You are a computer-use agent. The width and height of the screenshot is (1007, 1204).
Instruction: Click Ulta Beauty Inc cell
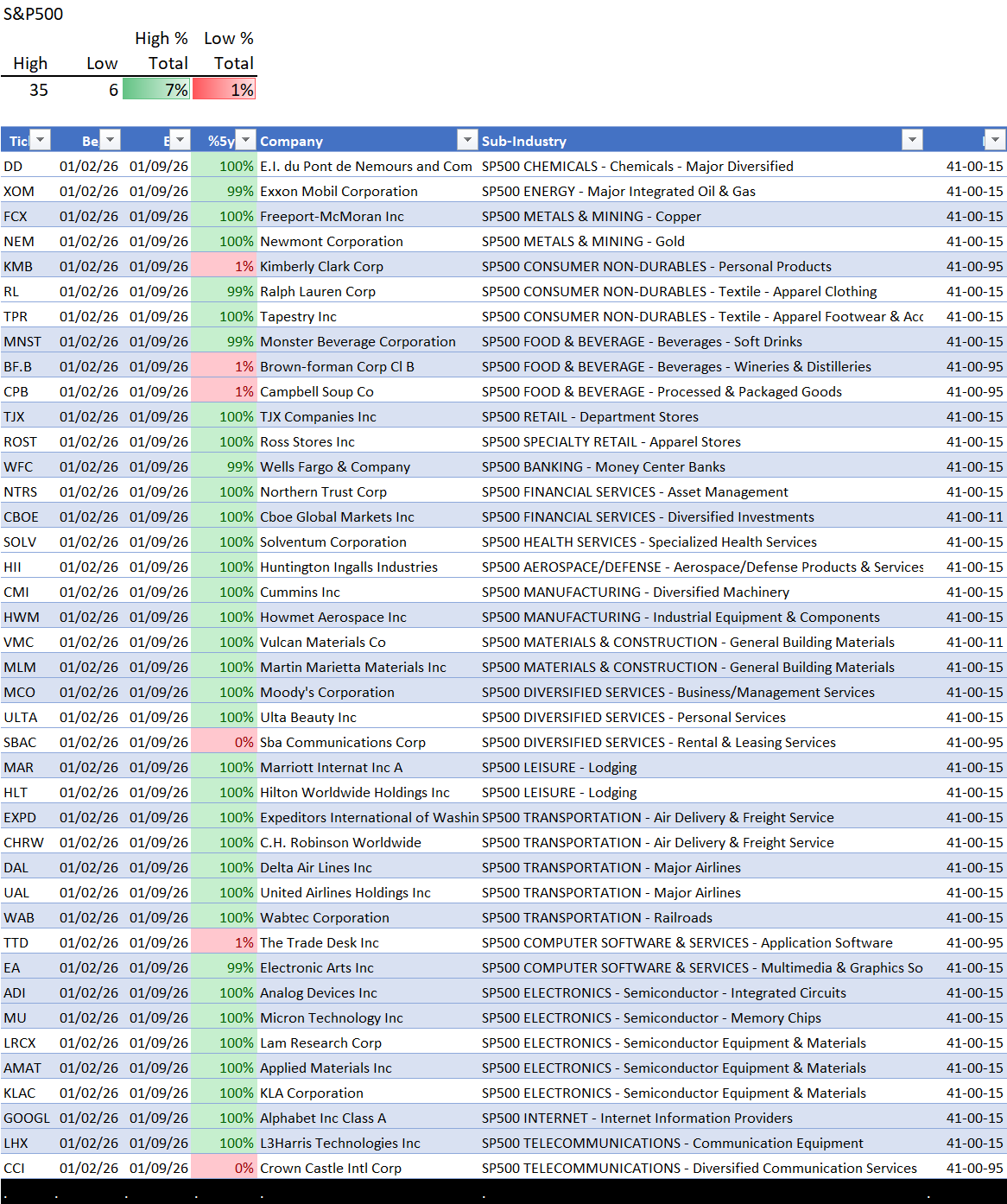368,717
